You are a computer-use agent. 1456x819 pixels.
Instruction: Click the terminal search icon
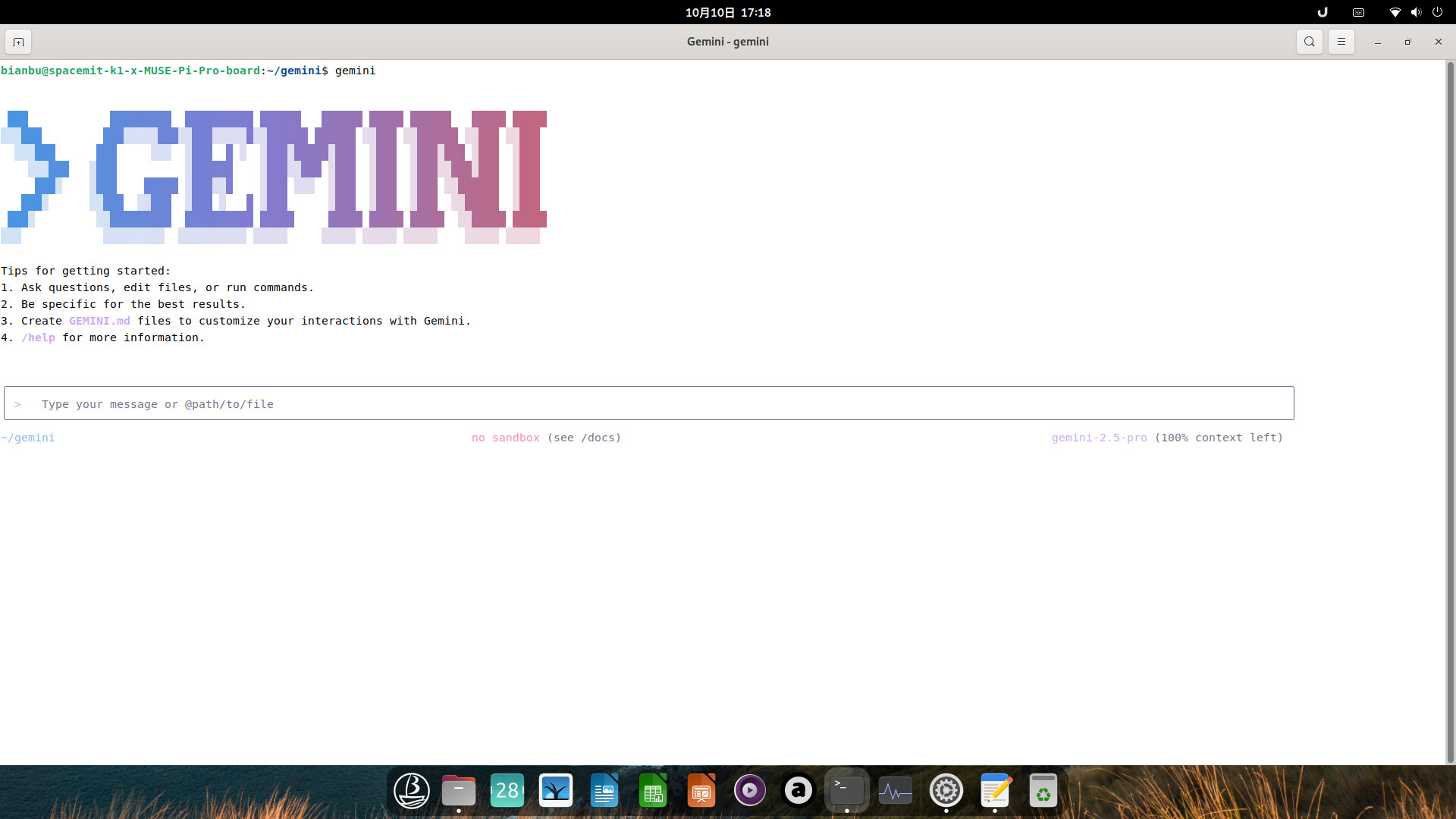[x=1309, y=42]
